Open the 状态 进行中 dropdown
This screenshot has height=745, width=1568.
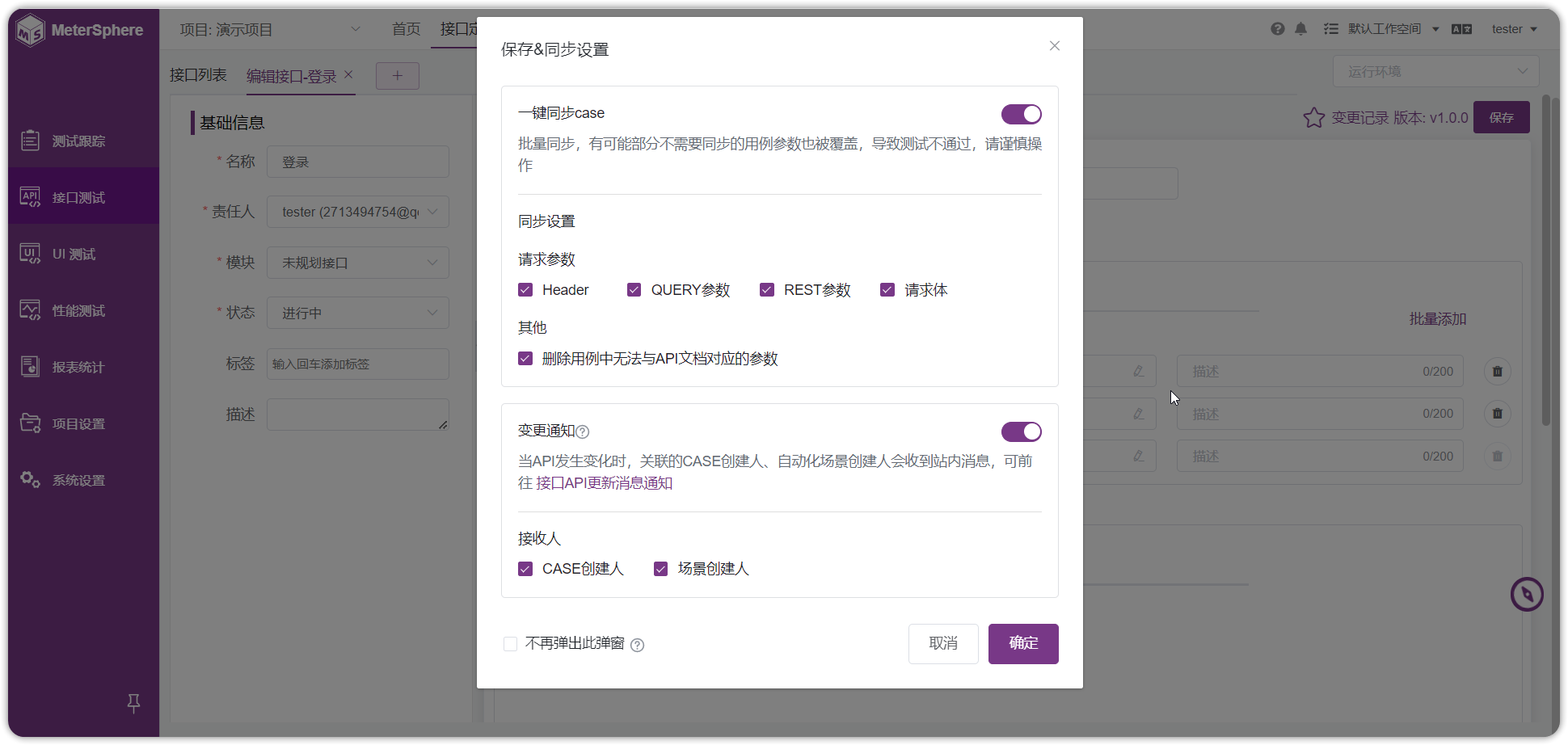[x=358, y=313]
